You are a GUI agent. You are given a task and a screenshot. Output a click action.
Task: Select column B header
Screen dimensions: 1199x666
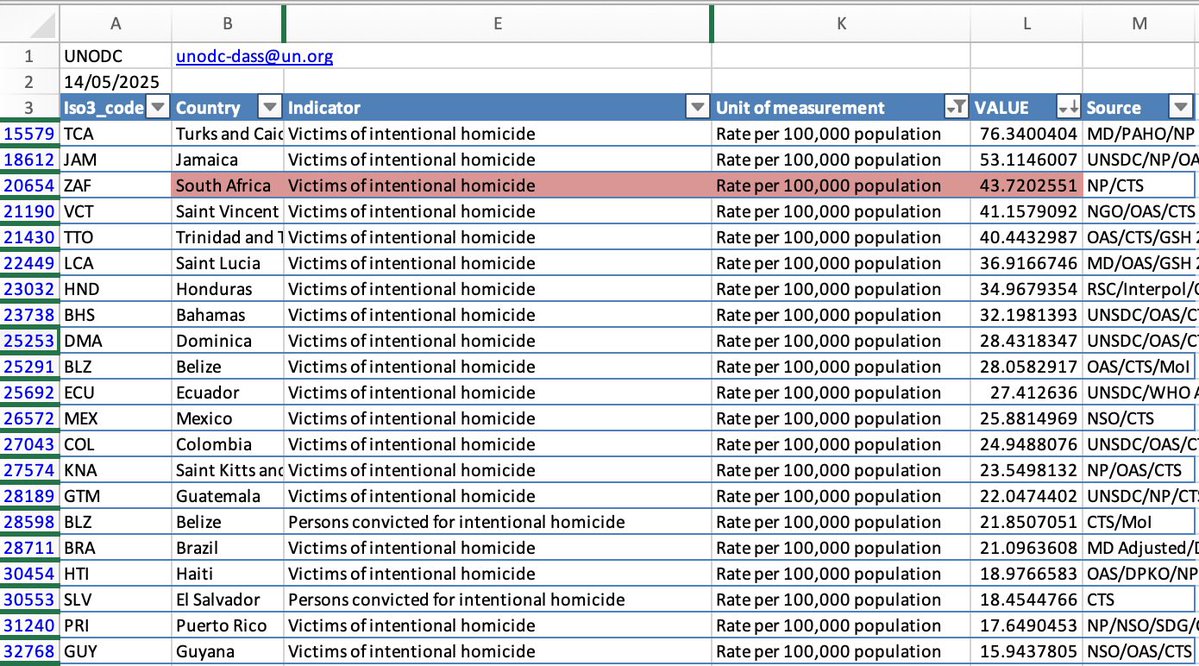[x=227, y=24]
